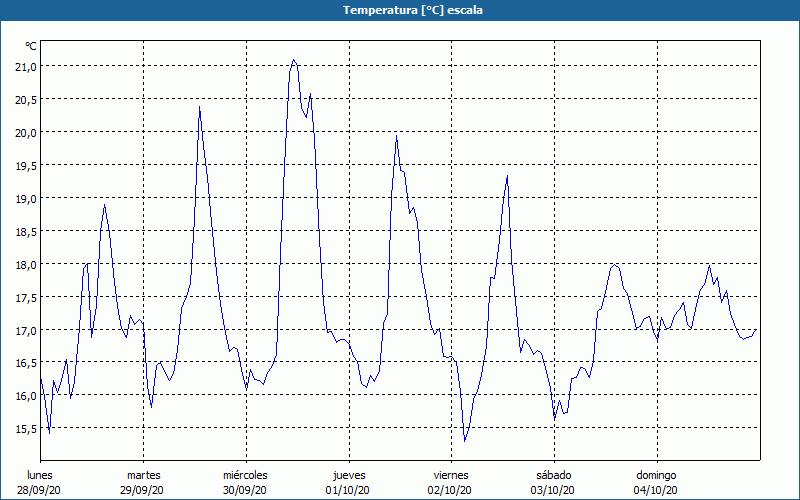Click the date 28/09/20
The height and width of the screenshot is (500, 800).
tap(39, 490)
